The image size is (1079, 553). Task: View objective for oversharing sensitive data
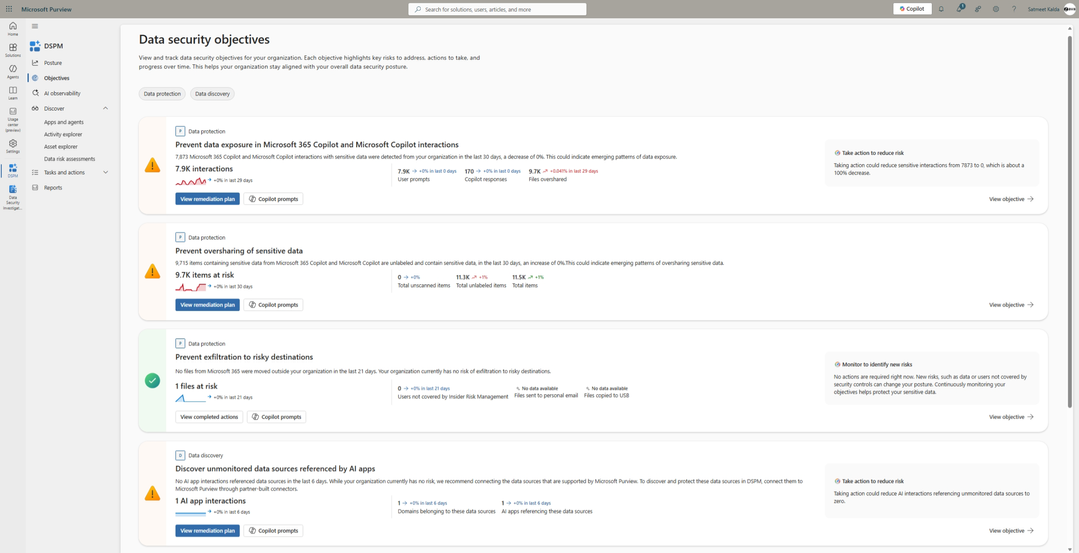(x=1011, y=305)
